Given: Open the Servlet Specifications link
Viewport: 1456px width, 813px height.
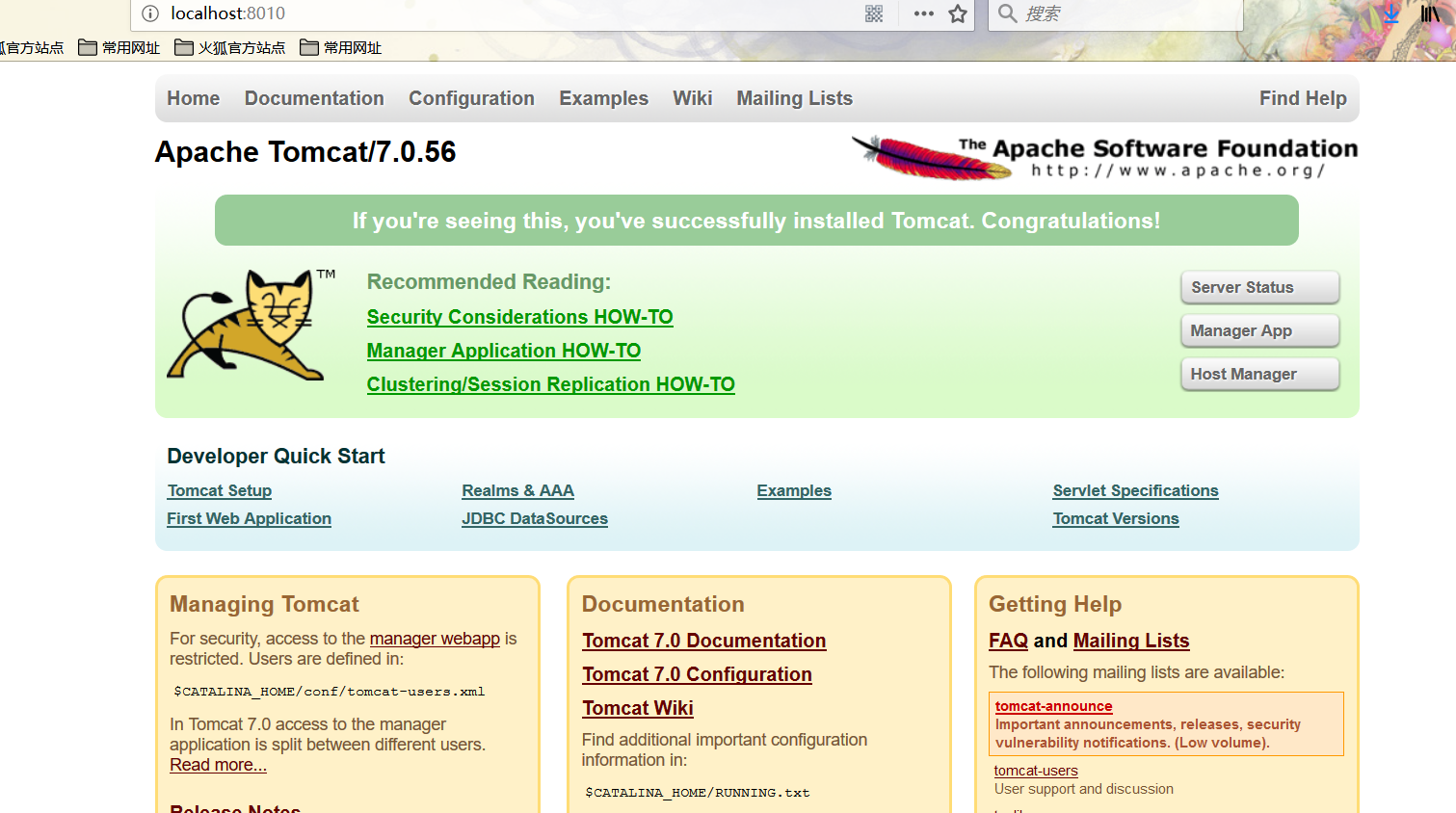Looking at the screenshot, I should [1135, 490].
